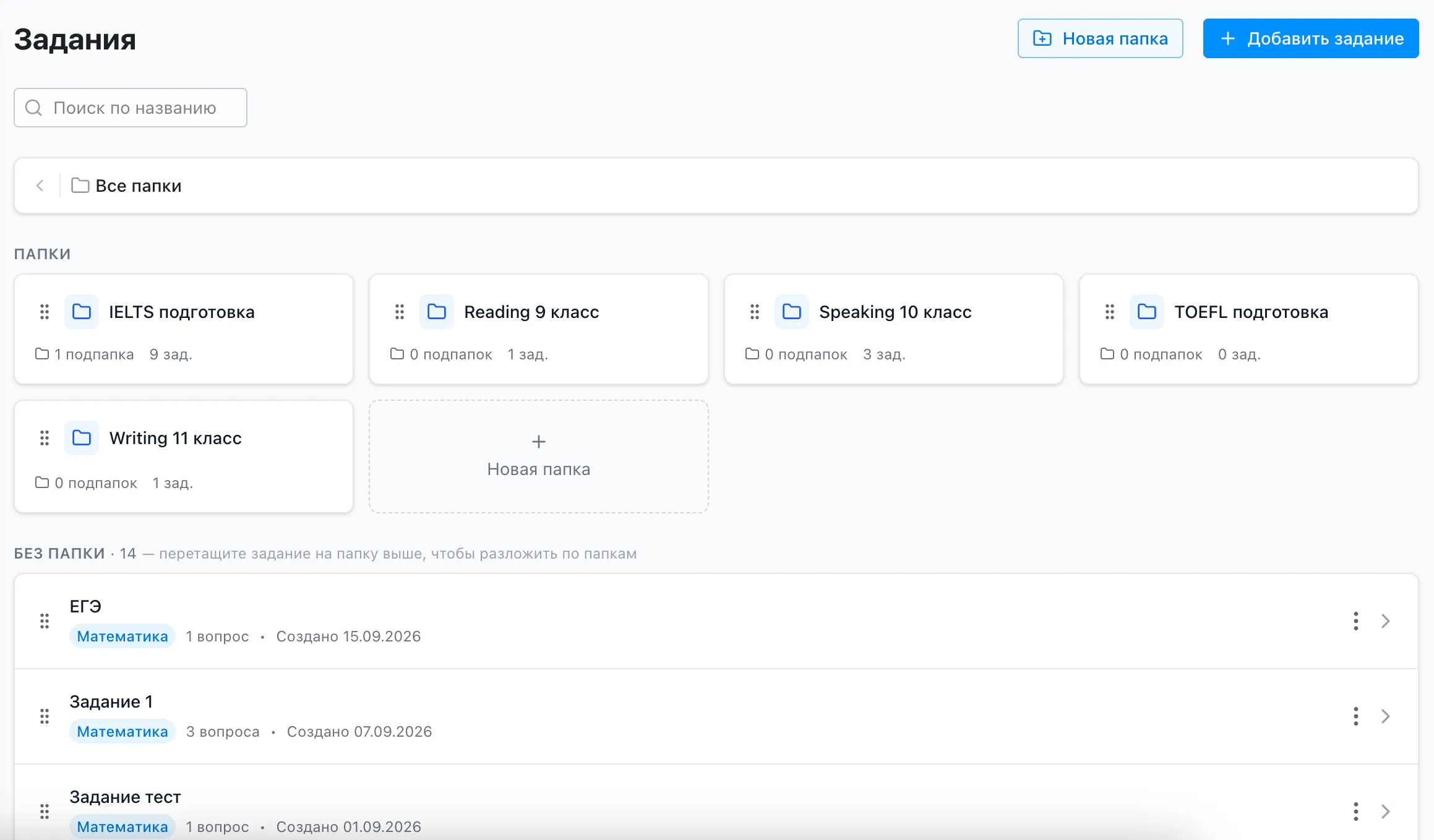This screenshot has height=840, width=1434.
Task: Click the БЕЗ ПАПКИ section heading
Action: pyautogui.click(x=59, y=553)
